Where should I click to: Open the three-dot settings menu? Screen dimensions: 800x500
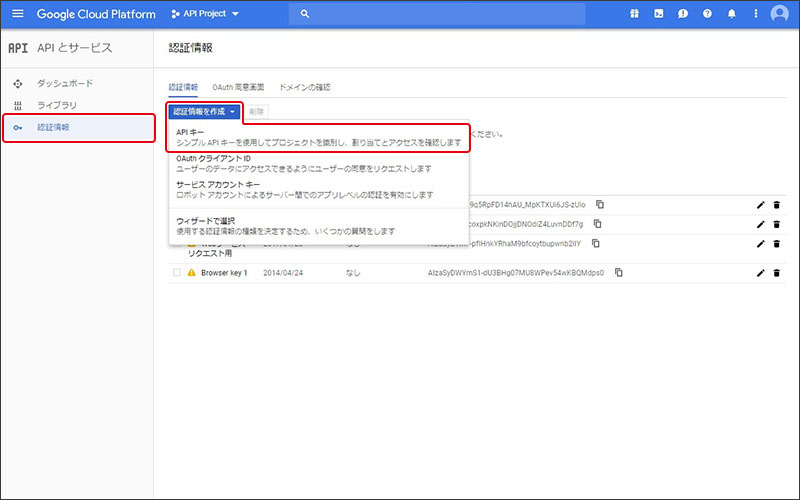coord(756,14)
